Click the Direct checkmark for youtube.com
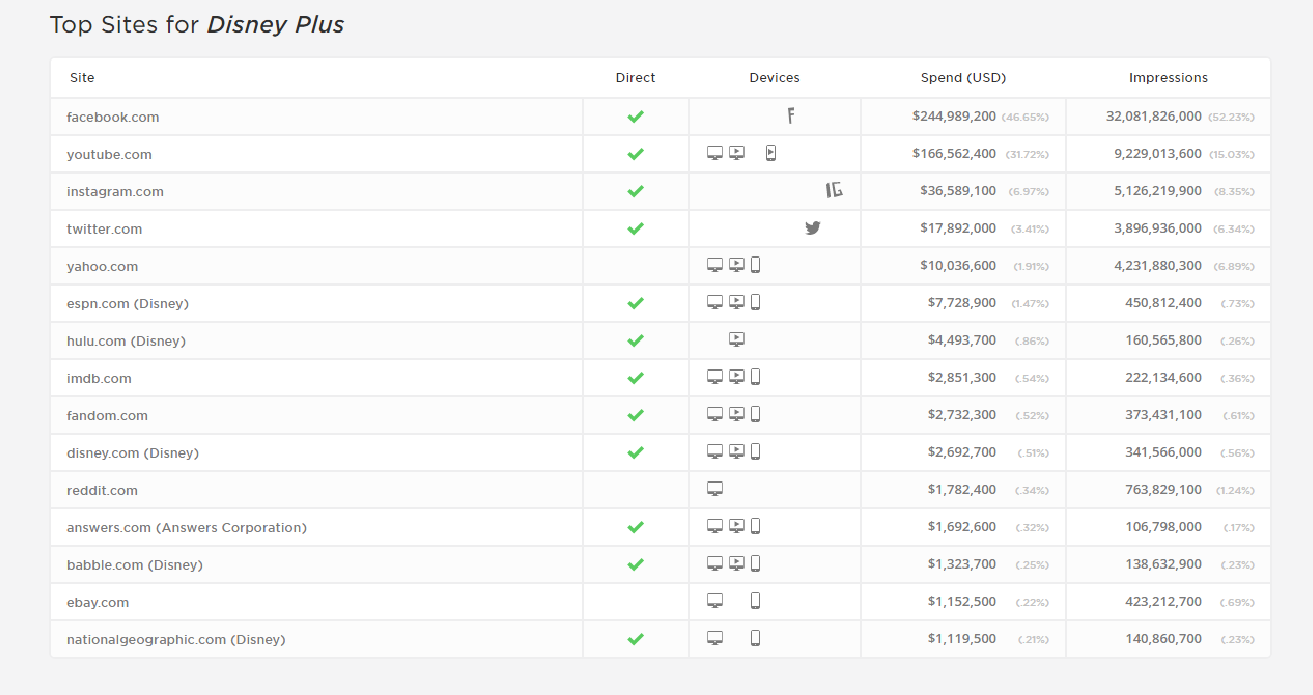1313x695 pixels. (x=635, y=154)
